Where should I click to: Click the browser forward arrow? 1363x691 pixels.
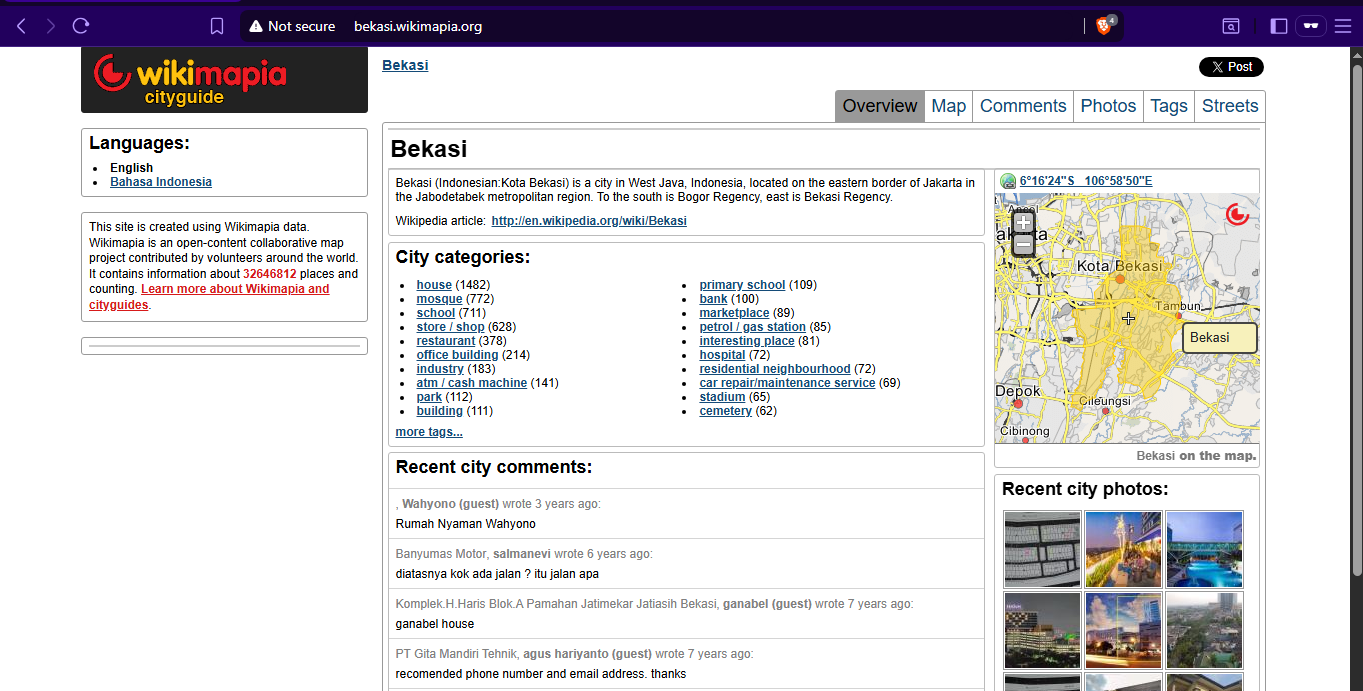pos(51,26)
